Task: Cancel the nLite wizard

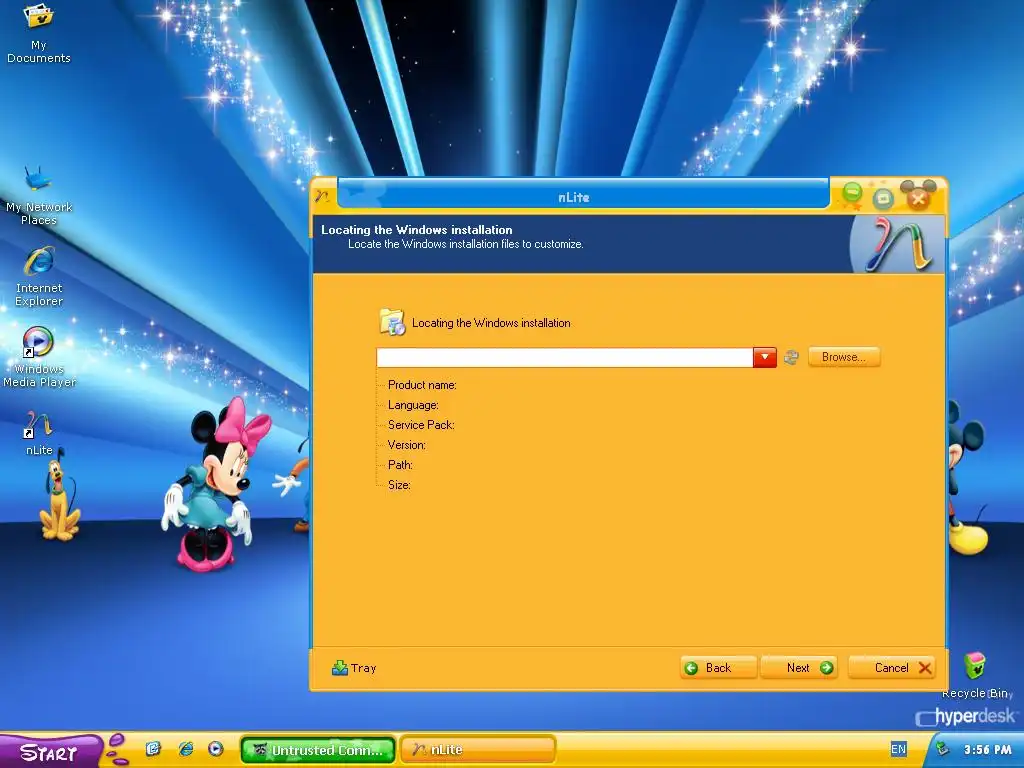Action: (891, 667)
